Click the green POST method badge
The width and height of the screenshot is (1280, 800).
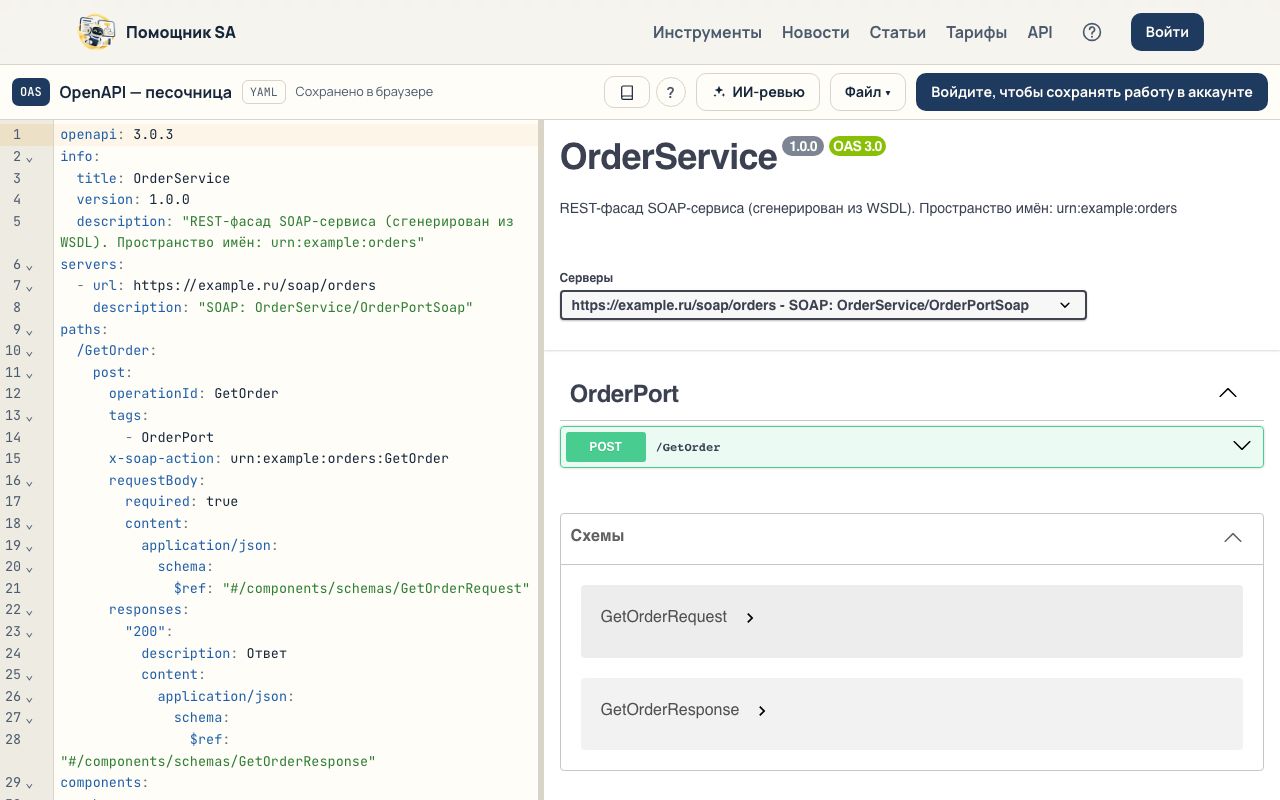(606, 447)
